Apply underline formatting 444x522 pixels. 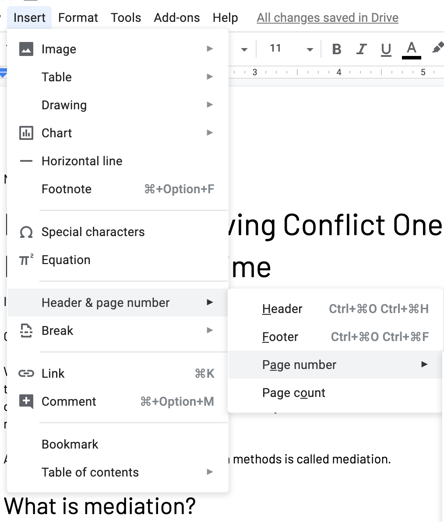(386, 50)
